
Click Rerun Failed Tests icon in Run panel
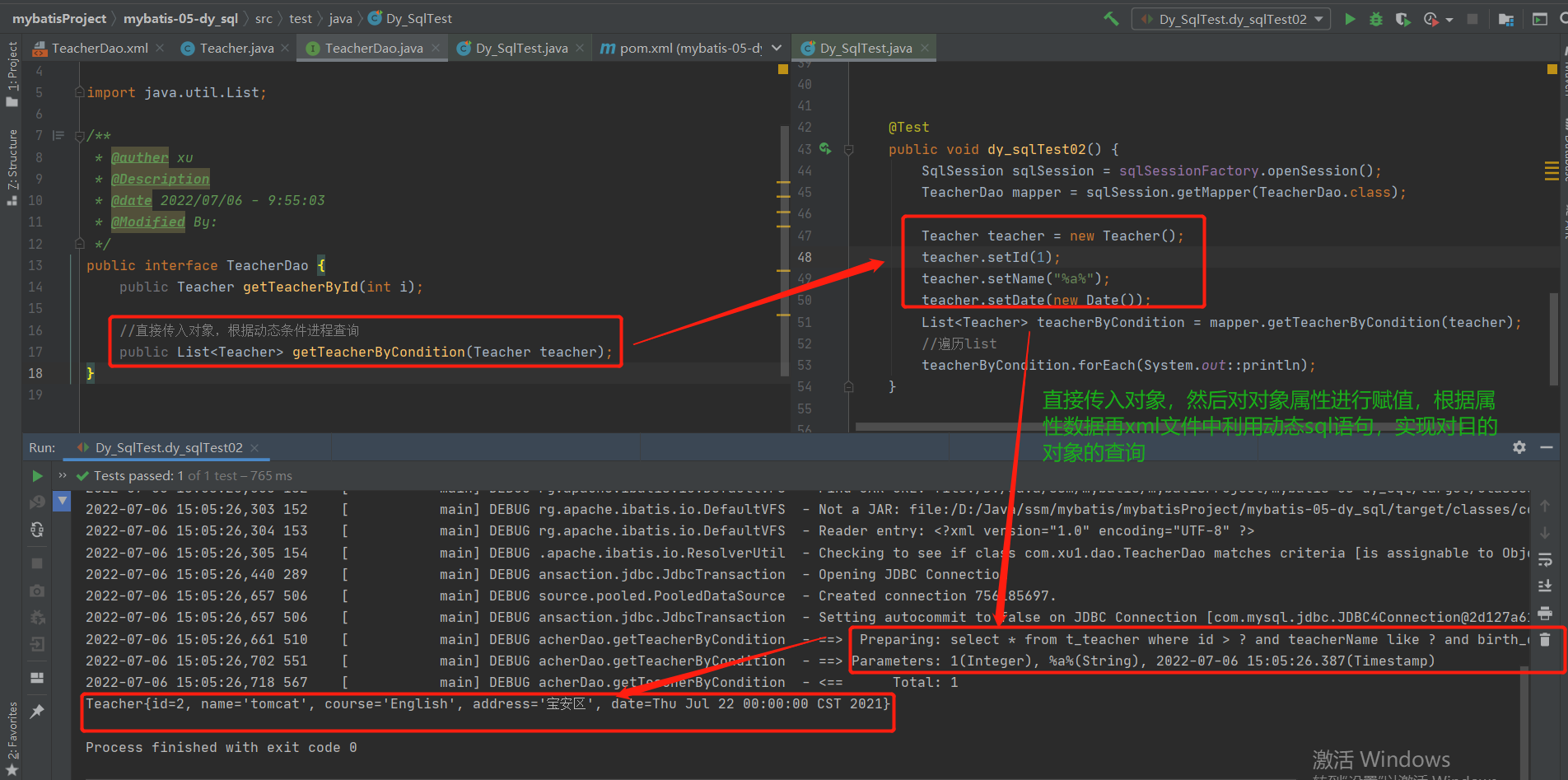coord(37,502)
